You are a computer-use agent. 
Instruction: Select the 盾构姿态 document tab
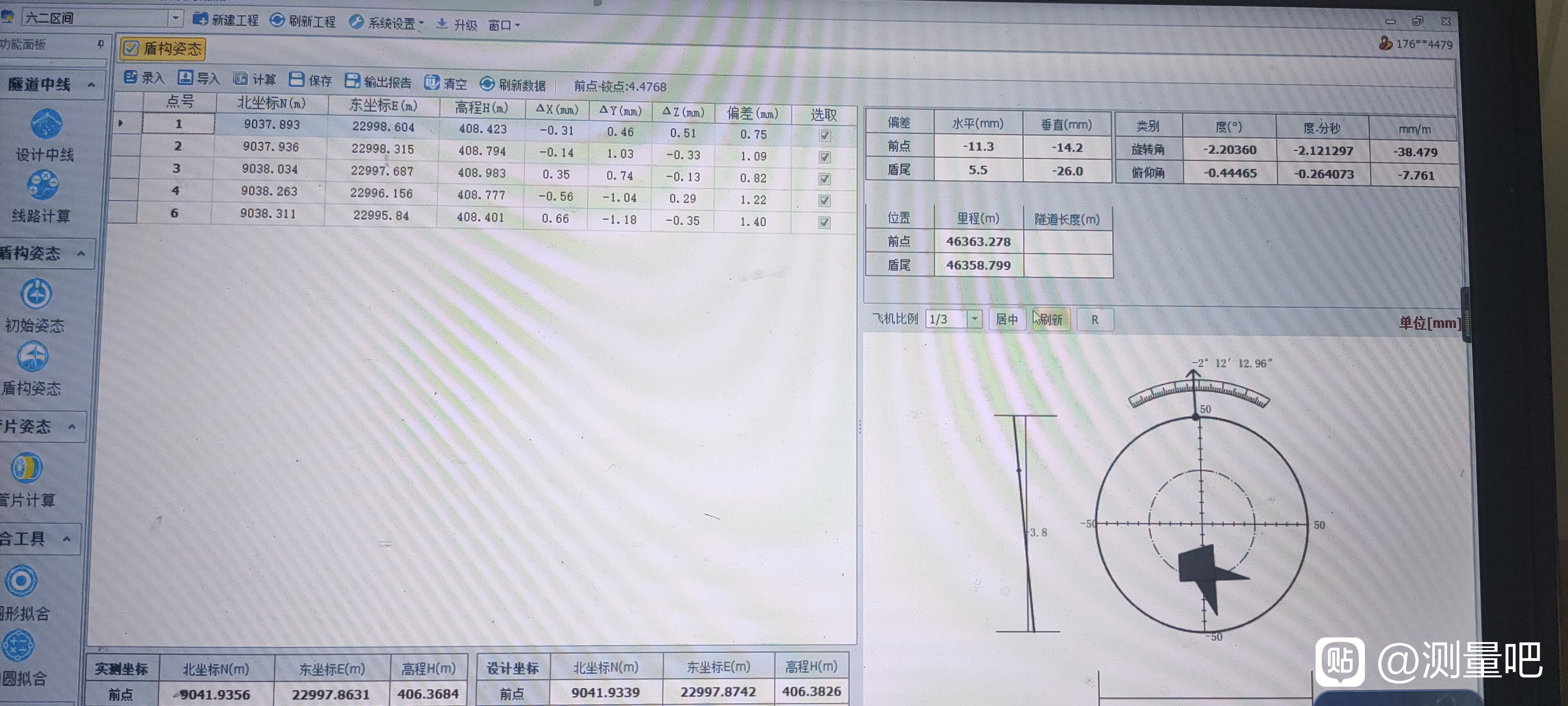pos(163,49)
